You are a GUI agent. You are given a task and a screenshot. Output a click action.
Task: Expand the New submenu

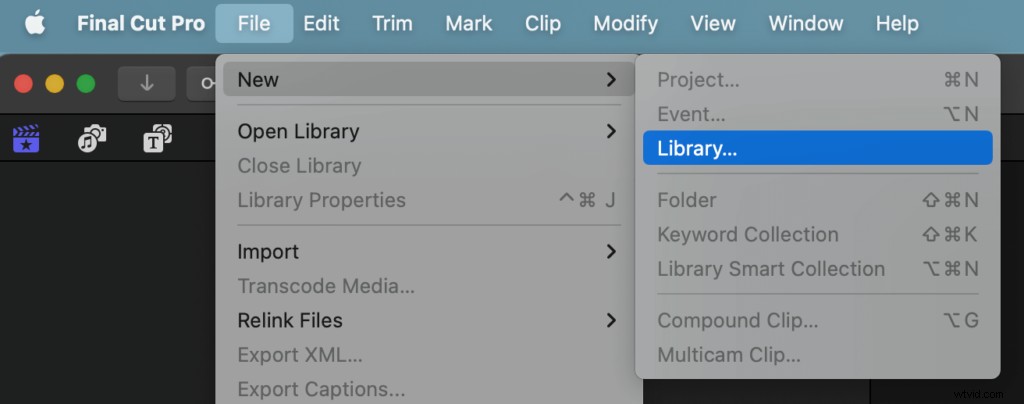click(x=428, y=80)
